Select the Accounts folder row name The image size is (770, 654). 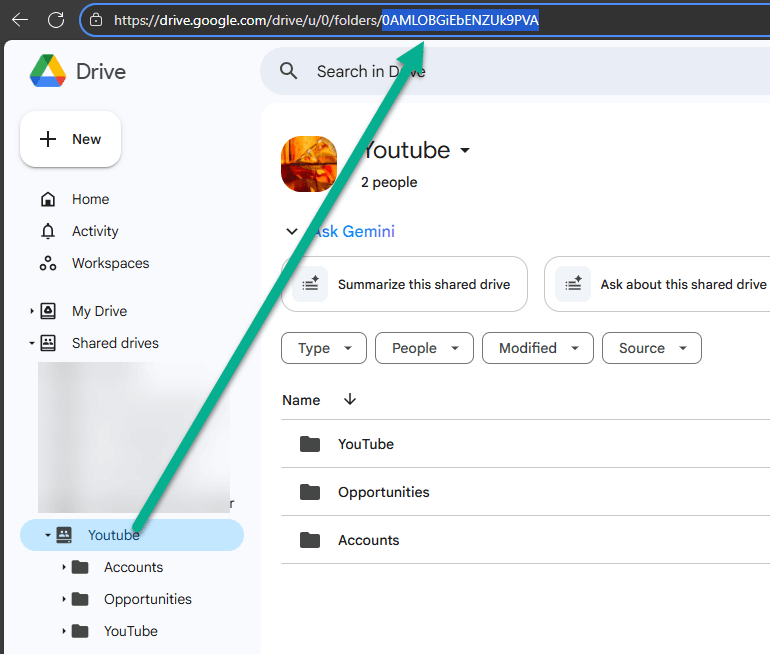[368, 540]
